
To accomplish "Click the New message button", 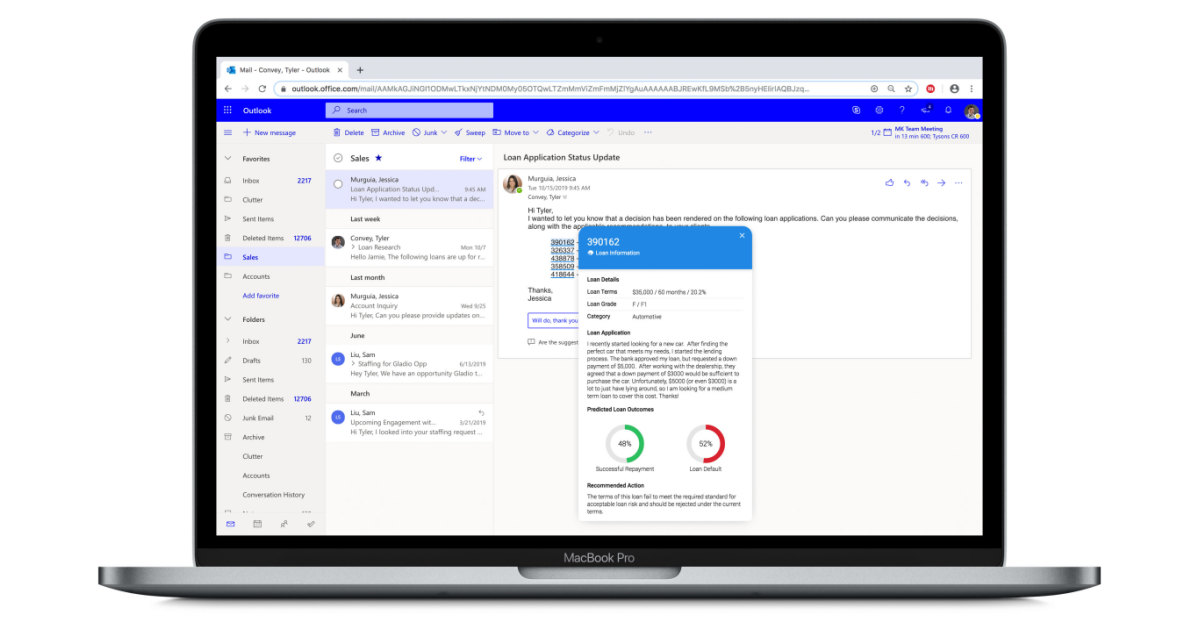I will click(269, 133).
